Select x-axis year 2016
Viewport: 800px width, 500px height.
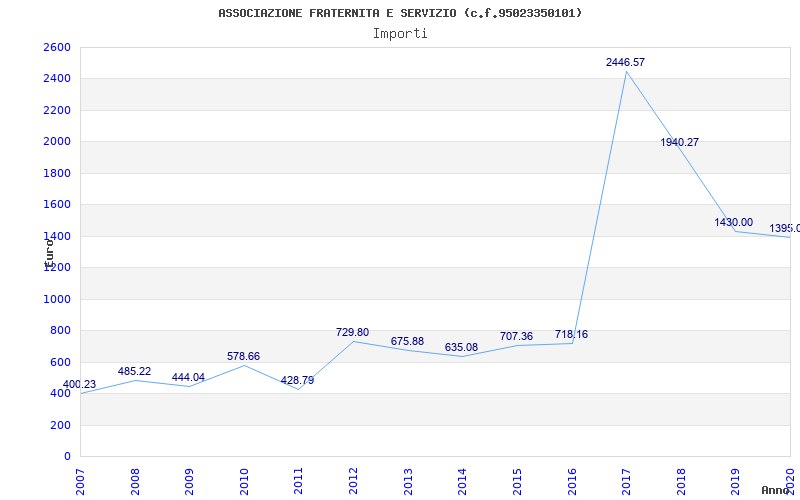pyautogui.click(x=572, y=481)
